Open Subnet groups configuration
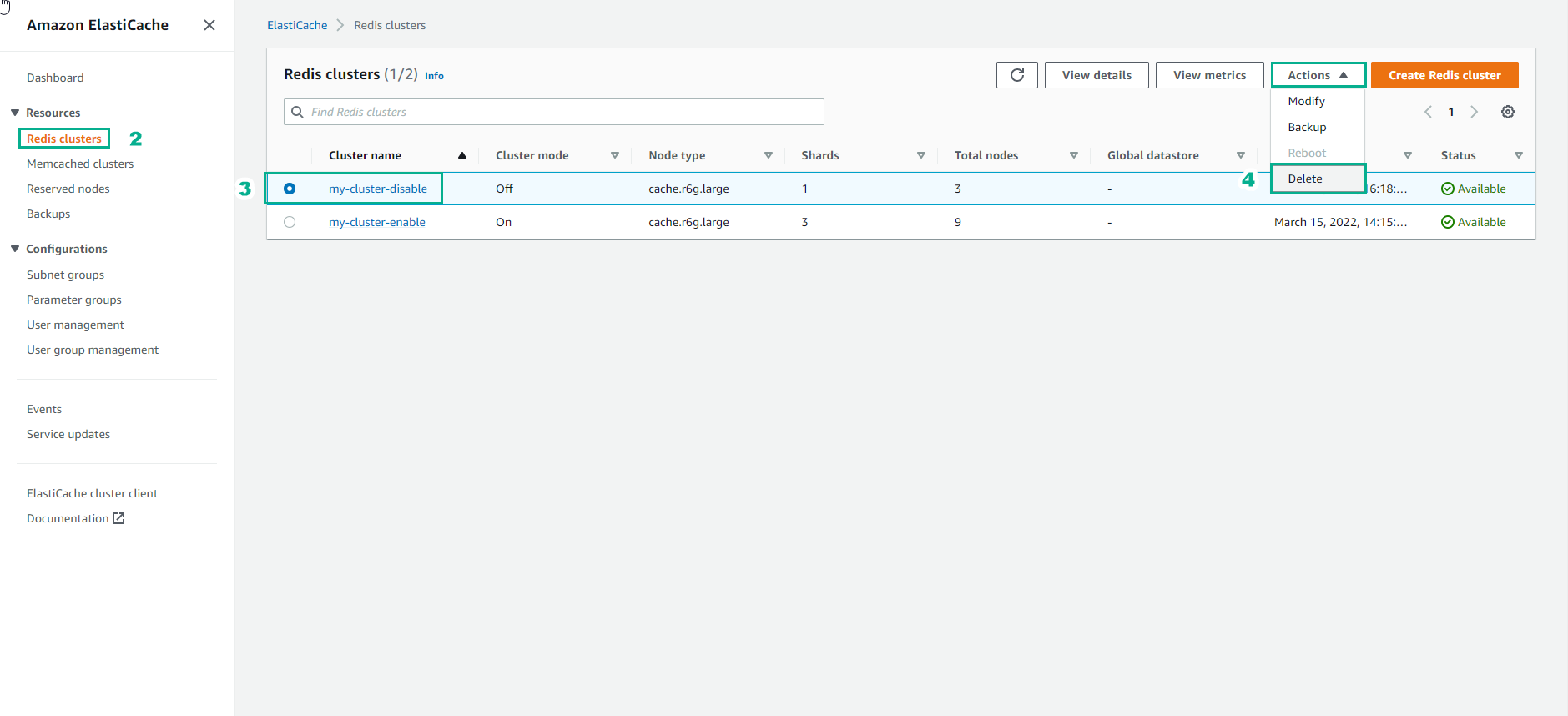 point(66,275)
